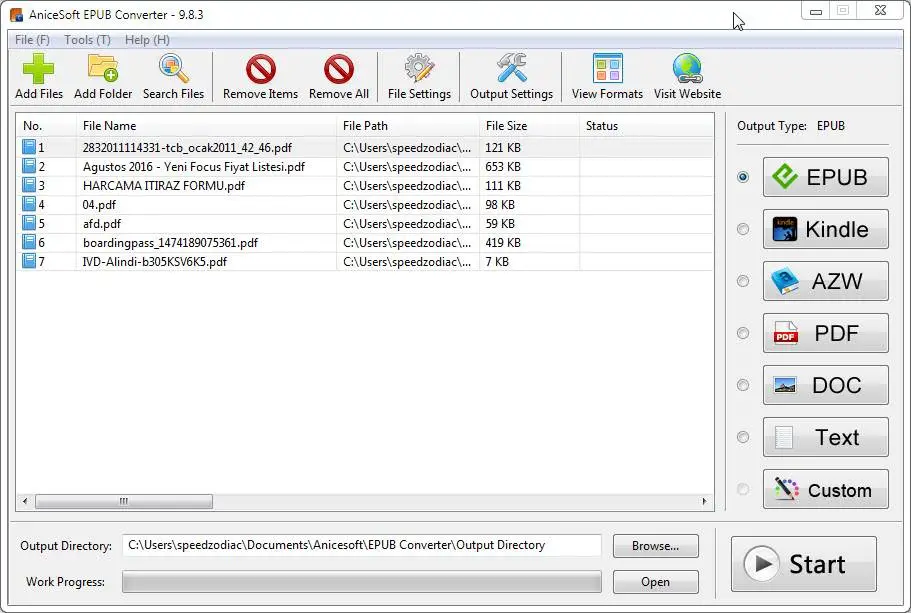Image resolution: width=911 pixels, height=613 pixels.
Task: Select the Text output radio button
Action: [743, 437]
